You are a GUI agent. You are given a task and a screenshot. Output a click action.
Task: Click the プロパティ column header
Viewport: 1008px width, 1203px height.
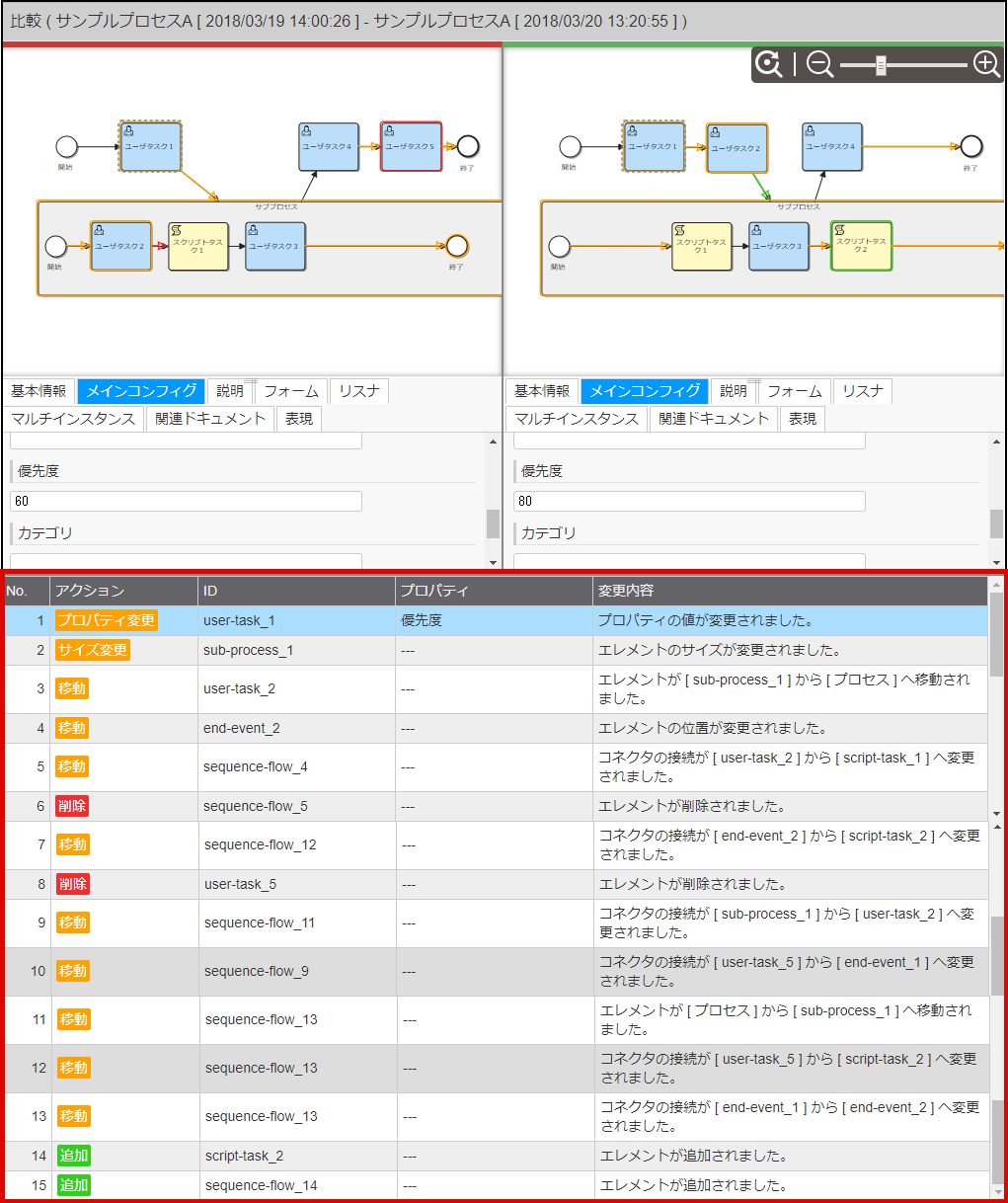tap(494, 591)
